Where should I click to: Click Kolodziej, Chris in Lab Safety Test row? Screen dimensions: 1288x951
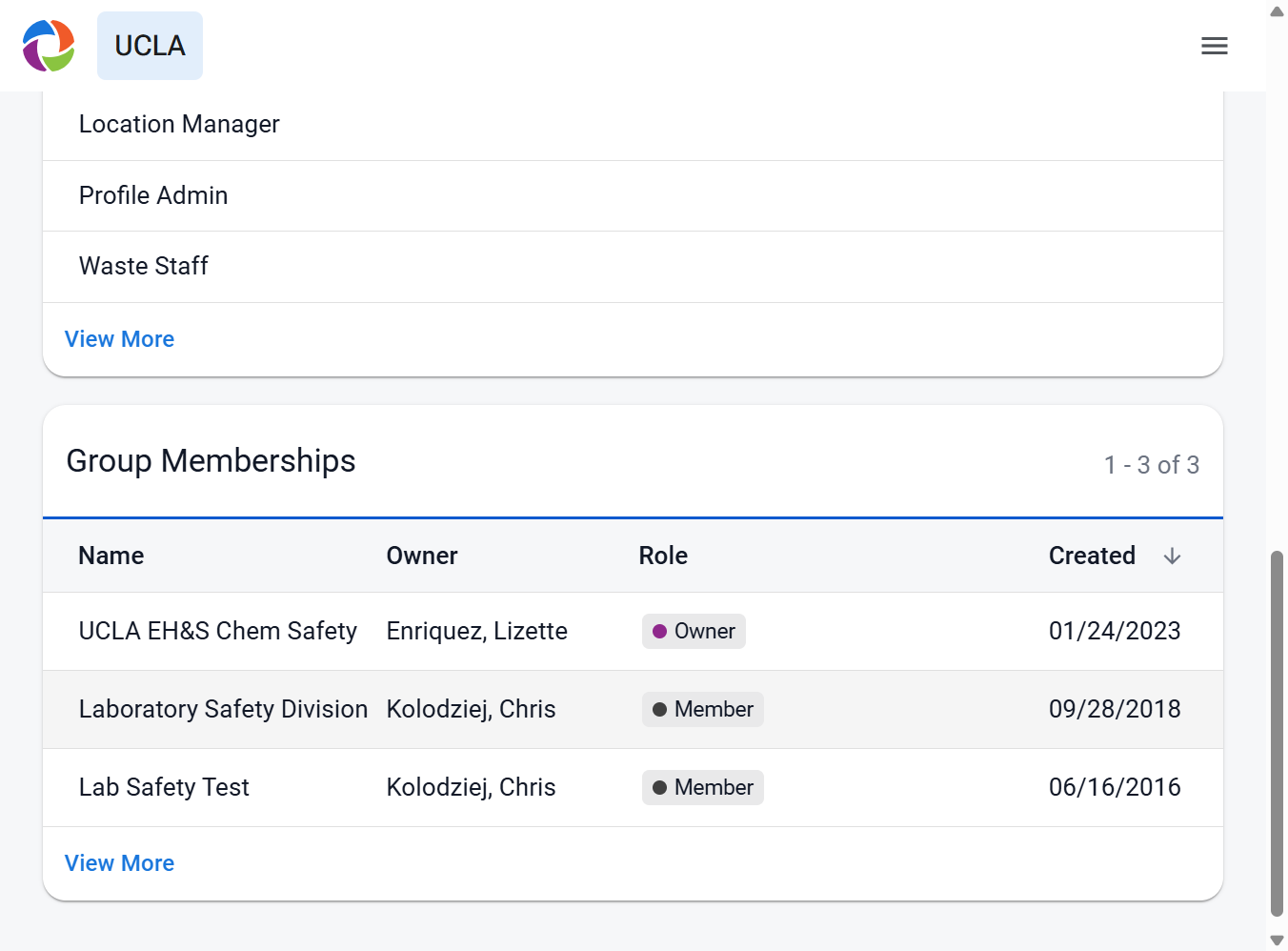472,787
